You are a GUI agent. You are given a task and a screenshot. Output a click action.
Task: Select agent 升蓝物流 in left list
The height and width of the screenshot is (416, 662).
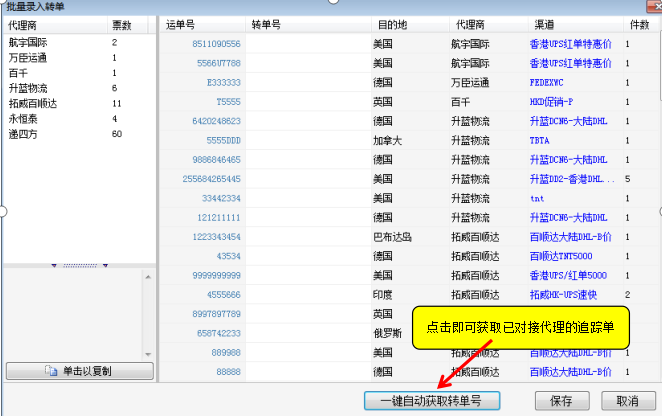pos(28,88)
